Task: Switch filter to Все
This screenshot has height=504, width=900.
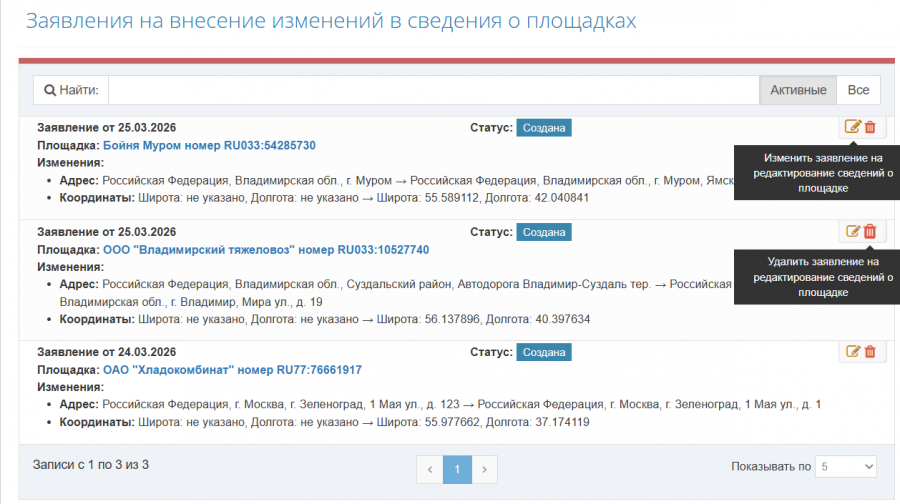Action: (x=858, y=90)
